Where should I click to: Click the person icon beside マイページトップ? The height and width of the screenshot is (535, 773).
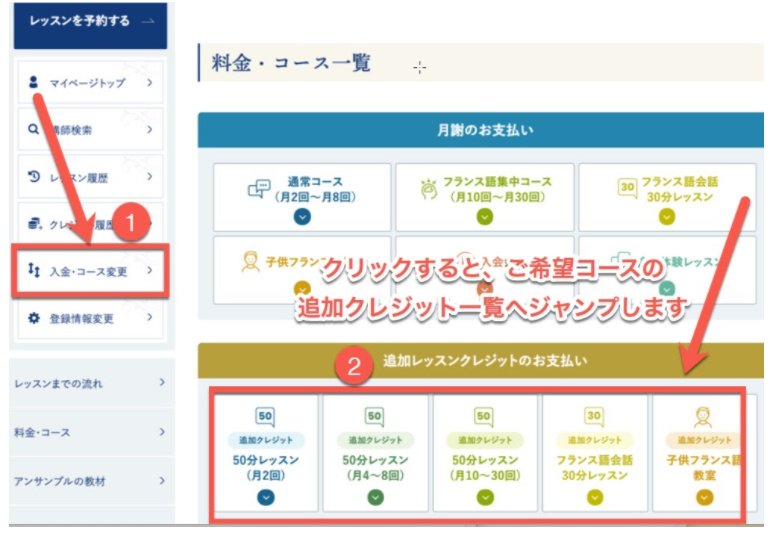(x=33, y=83)
